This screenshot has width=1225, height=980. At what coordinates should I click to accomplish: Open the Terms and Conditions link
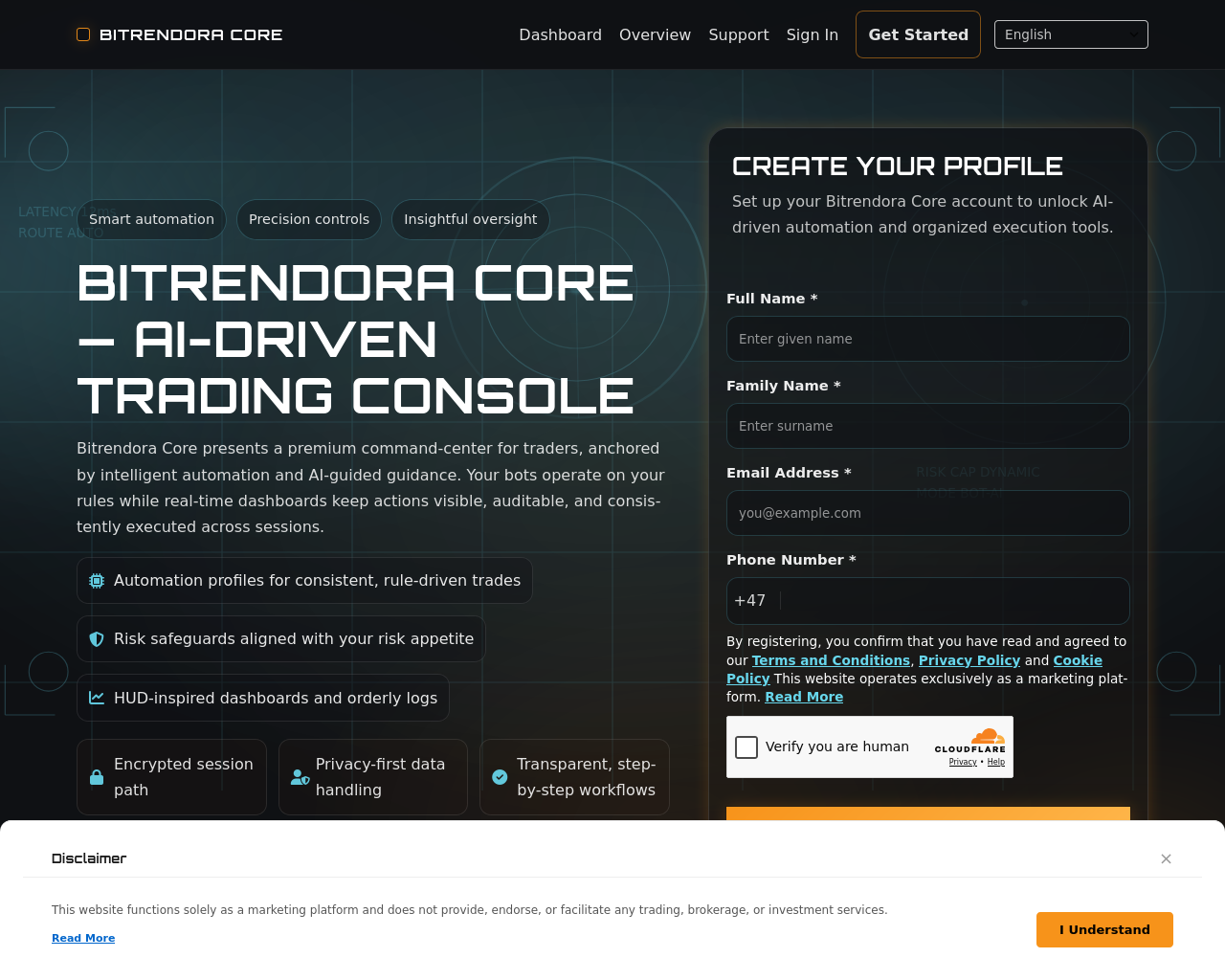831,660
